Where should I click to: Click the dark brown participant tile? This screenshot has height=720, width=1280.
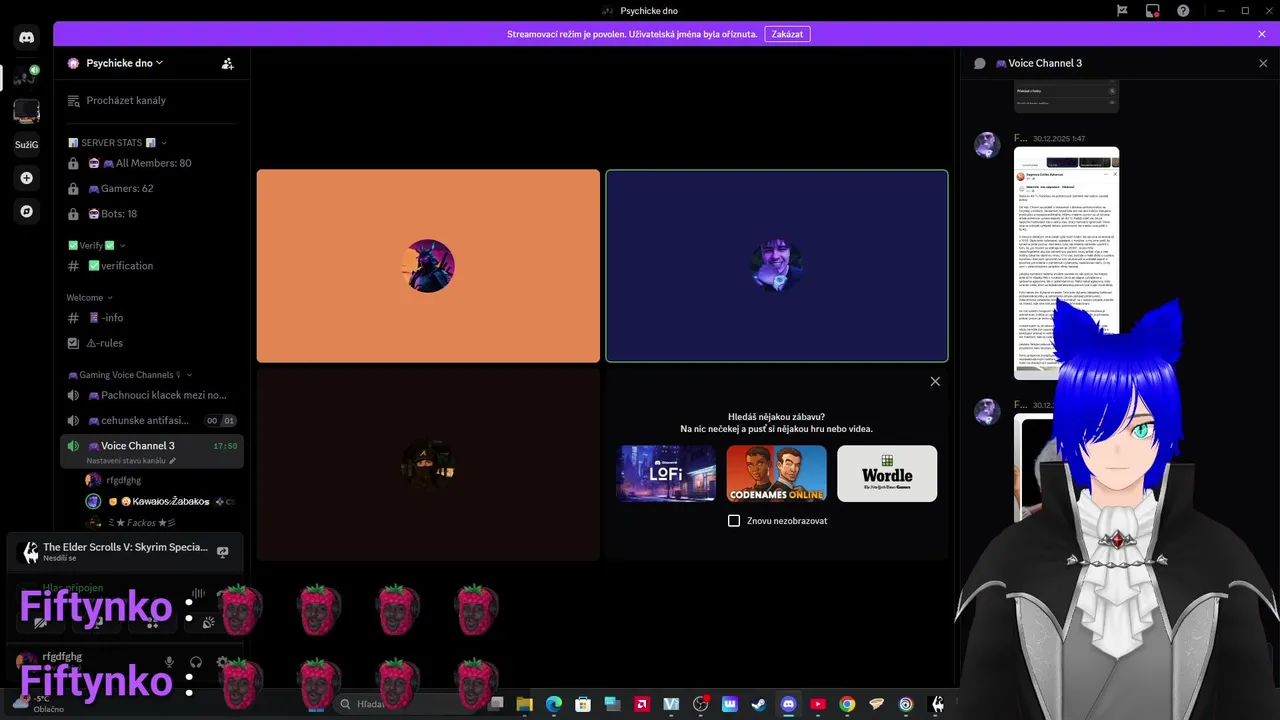click(x=428, y=464)
